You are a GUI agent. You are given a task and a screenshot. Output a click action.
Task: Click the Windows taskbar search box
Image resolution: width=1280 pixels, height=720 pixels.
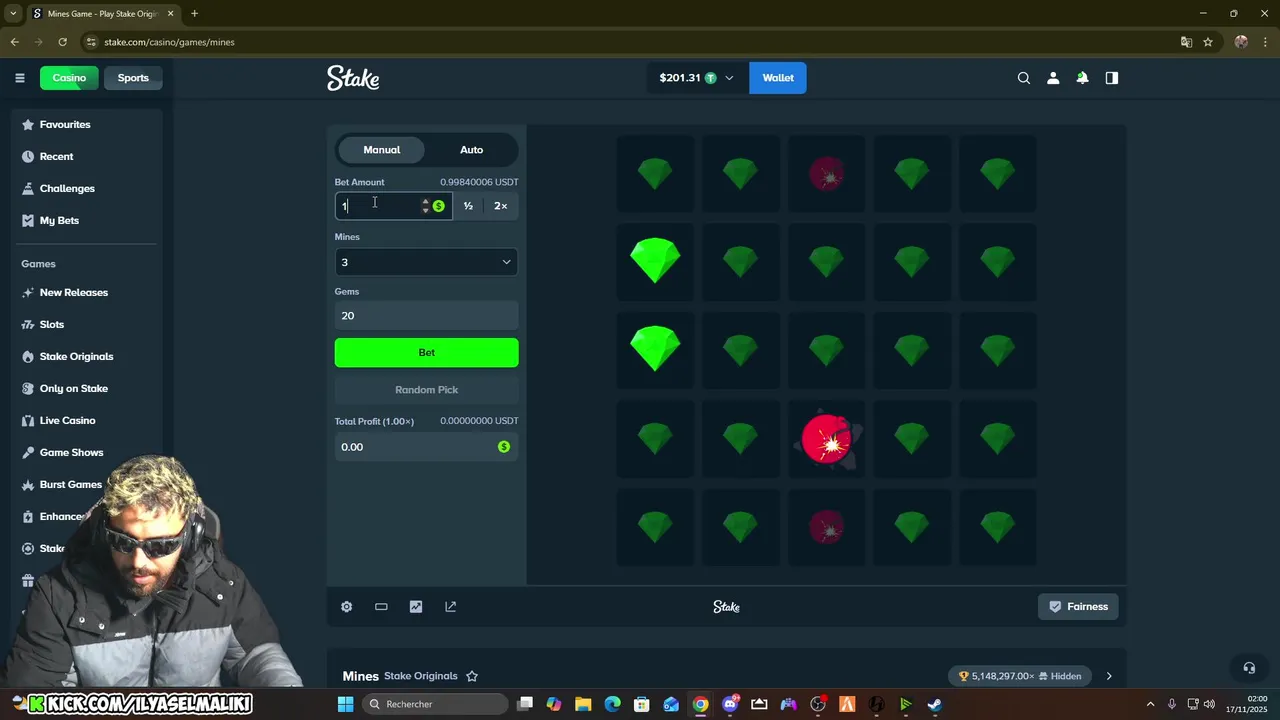pyautogui.click(x=433, y=704)
